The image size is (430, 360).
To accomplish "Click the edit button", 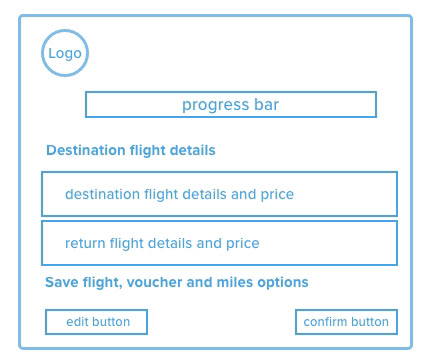I will coord(96,322).
